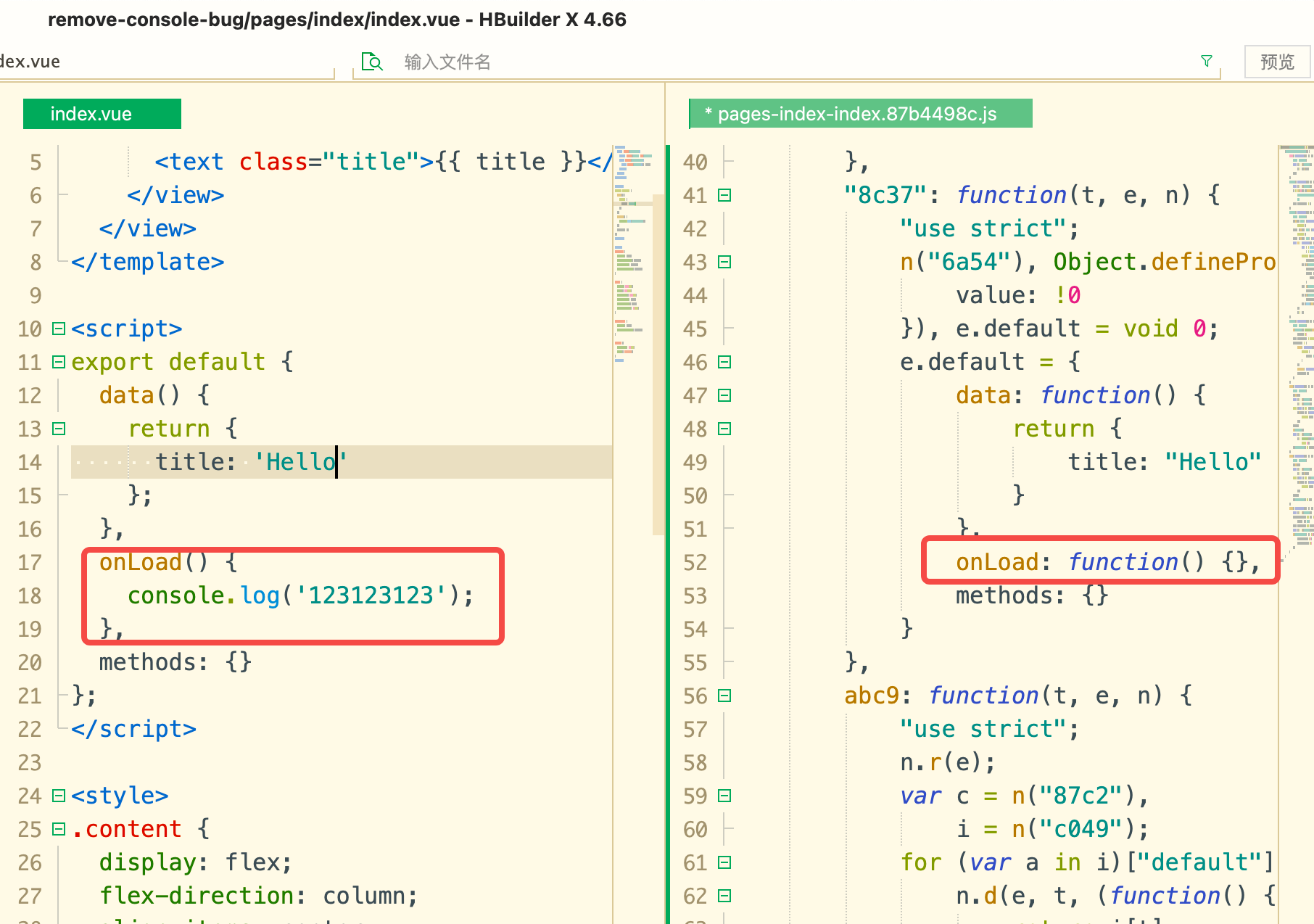Click the </script> tag on line 22

pos(133,729)
